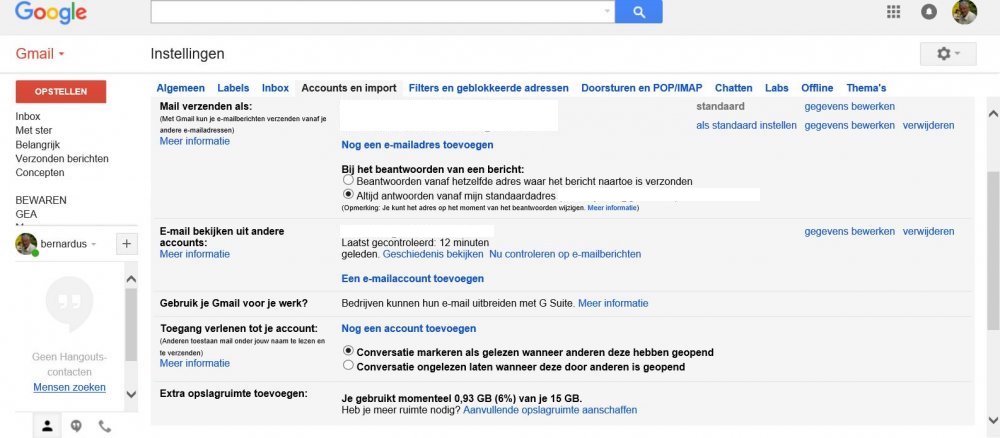Open the notifications bell icon
The height and width of the screenshot is (438, 1000).
pyautogui.click(x=929, y=12)
